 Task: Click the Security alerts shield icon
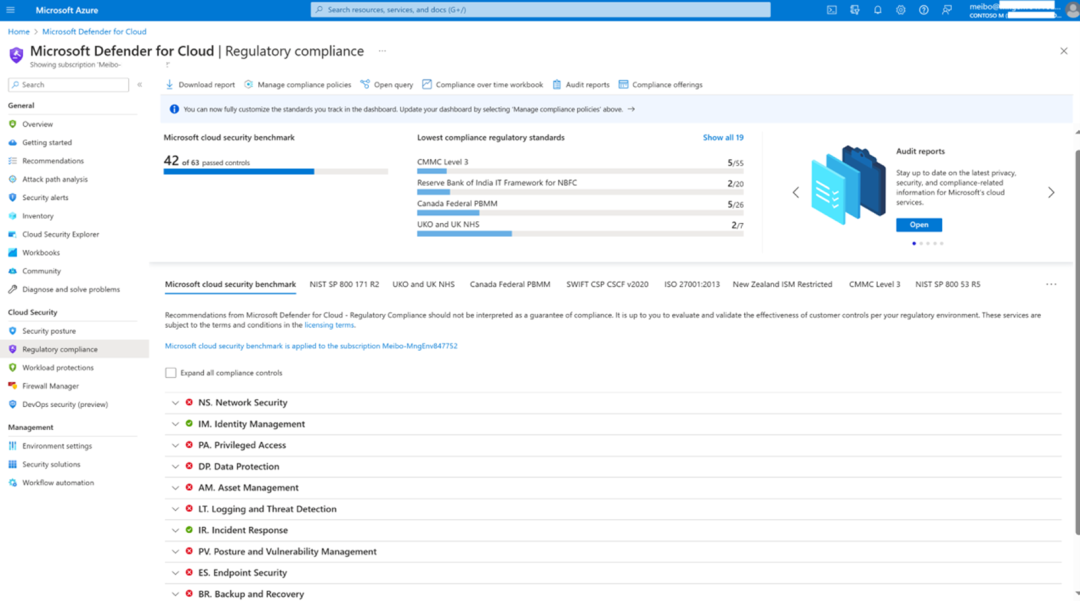pyautogui.click(x=12, y=198)
